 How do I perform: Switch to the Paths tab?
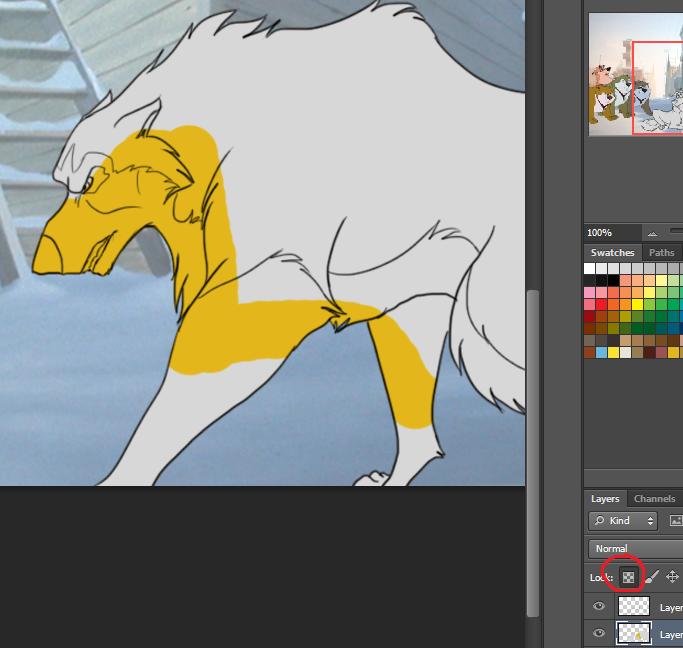tap(661, 253)
